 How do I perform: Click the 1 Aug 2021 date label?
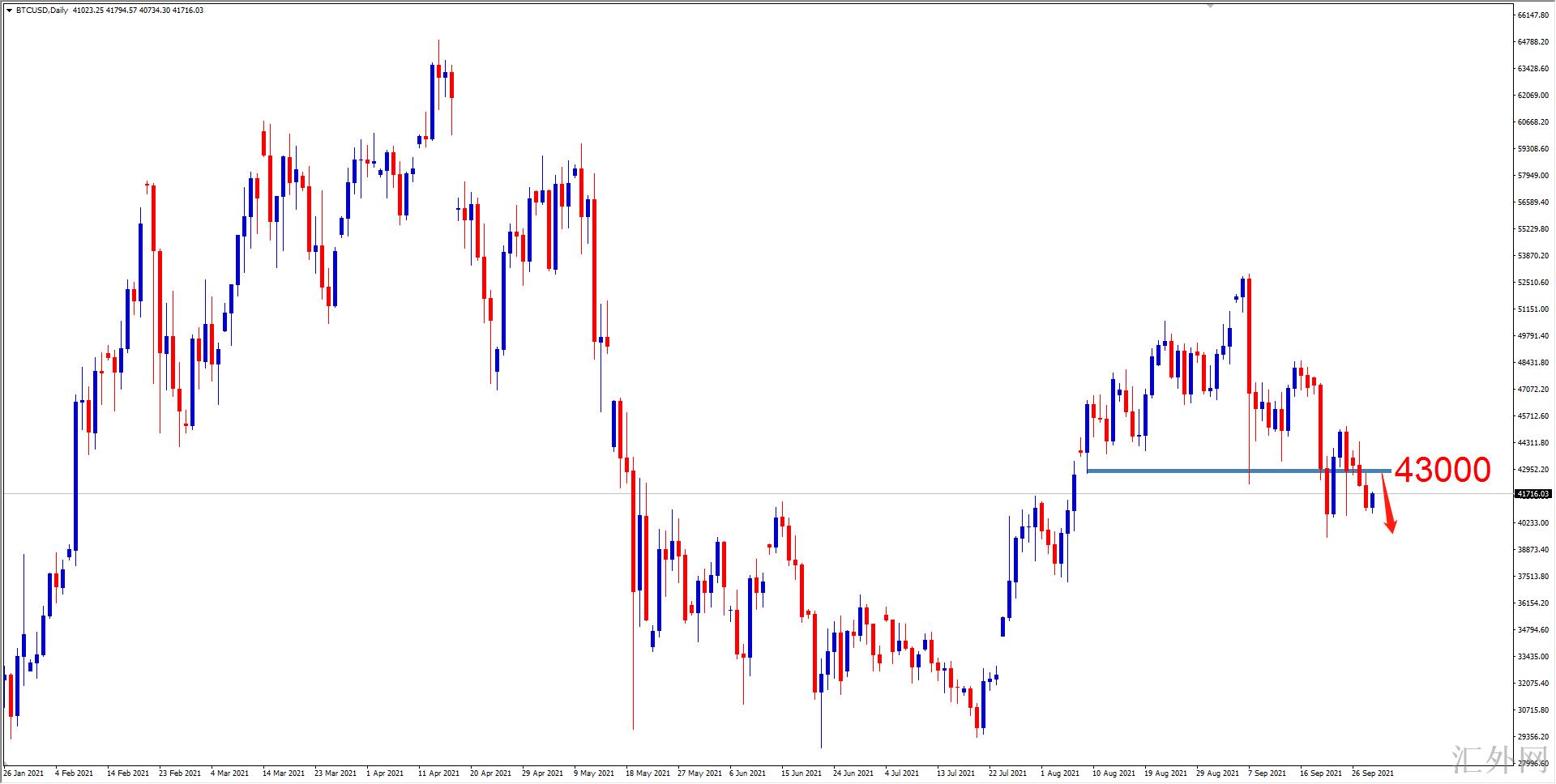coord(1060,773)
